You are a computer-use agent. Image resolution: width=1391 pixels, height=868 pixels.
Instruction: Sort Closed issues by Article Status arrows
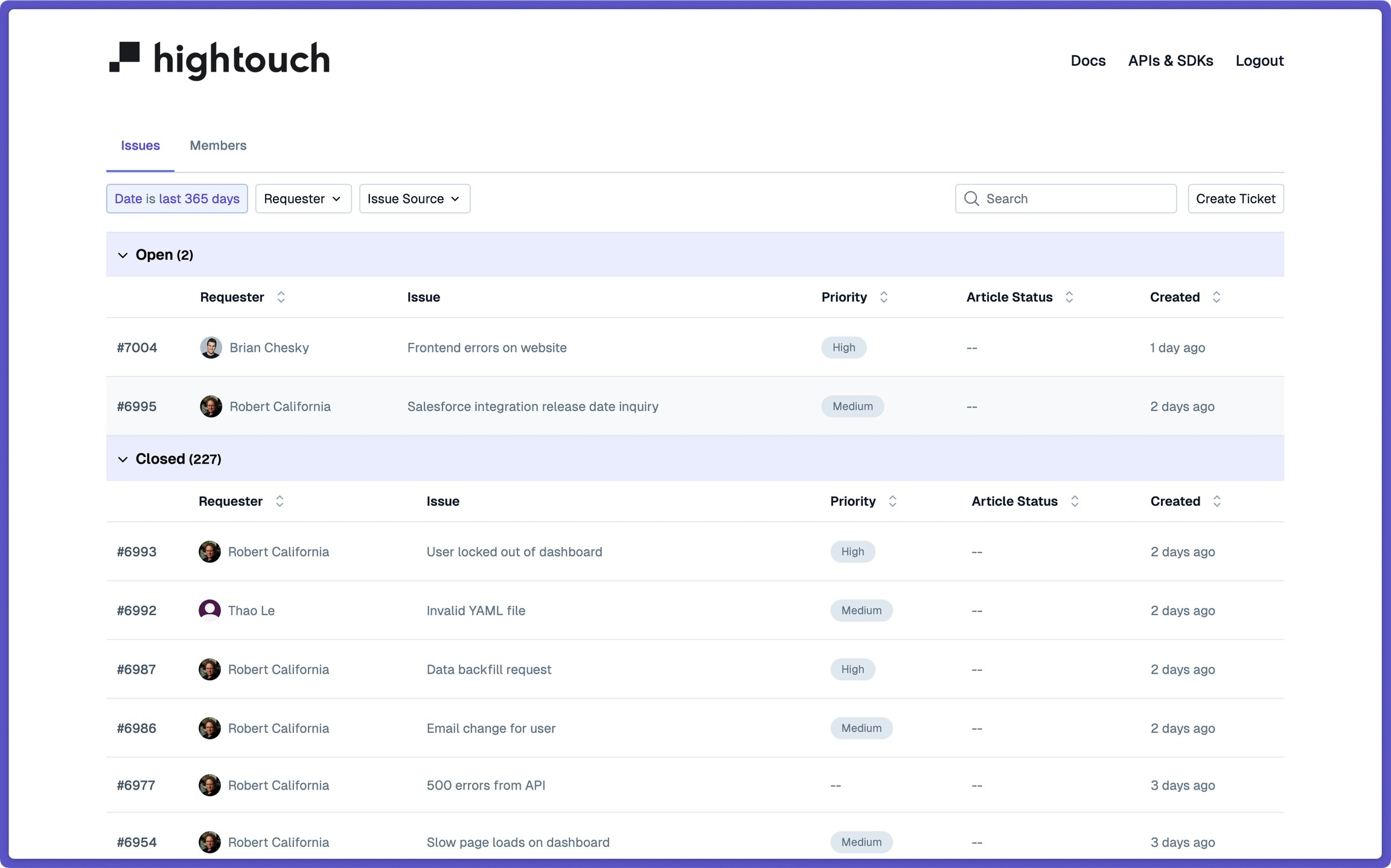1074,501
